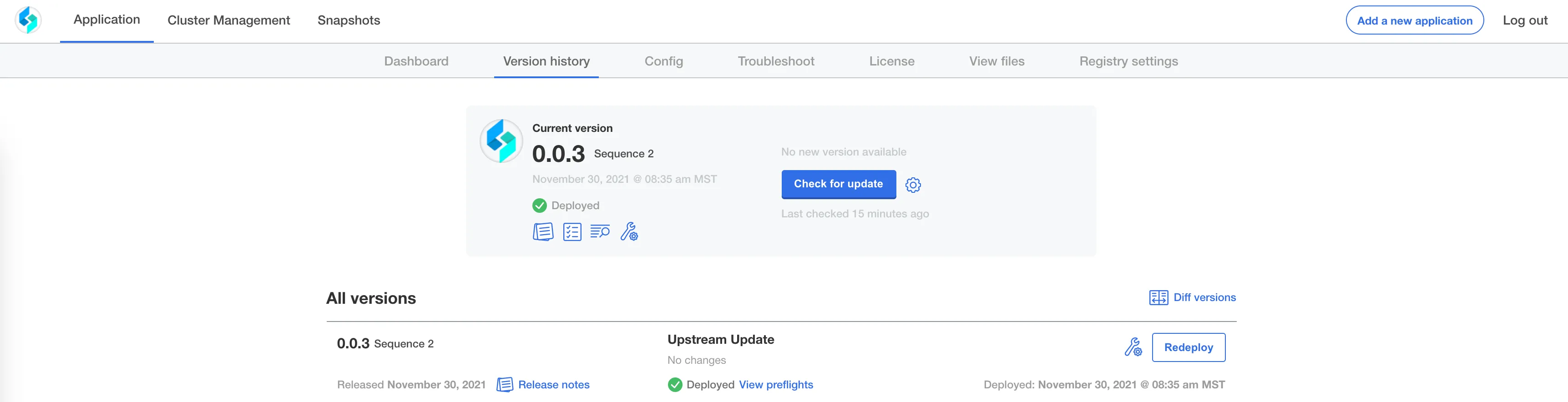Click the View preflights link
Viewport: 1568px width, 402px height.
[776, 385]
